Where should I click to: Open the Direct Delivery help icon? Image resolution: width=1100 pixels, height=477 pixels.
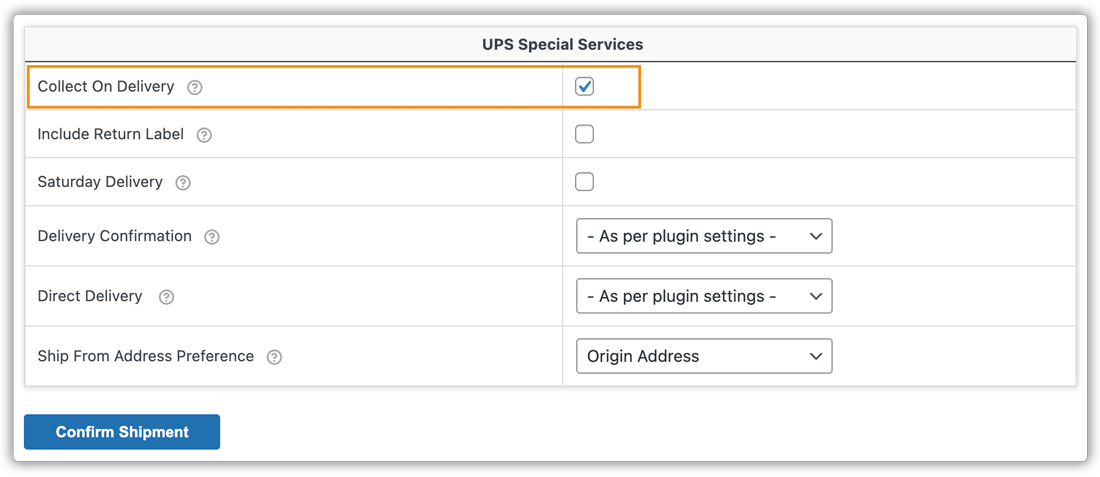166,297
